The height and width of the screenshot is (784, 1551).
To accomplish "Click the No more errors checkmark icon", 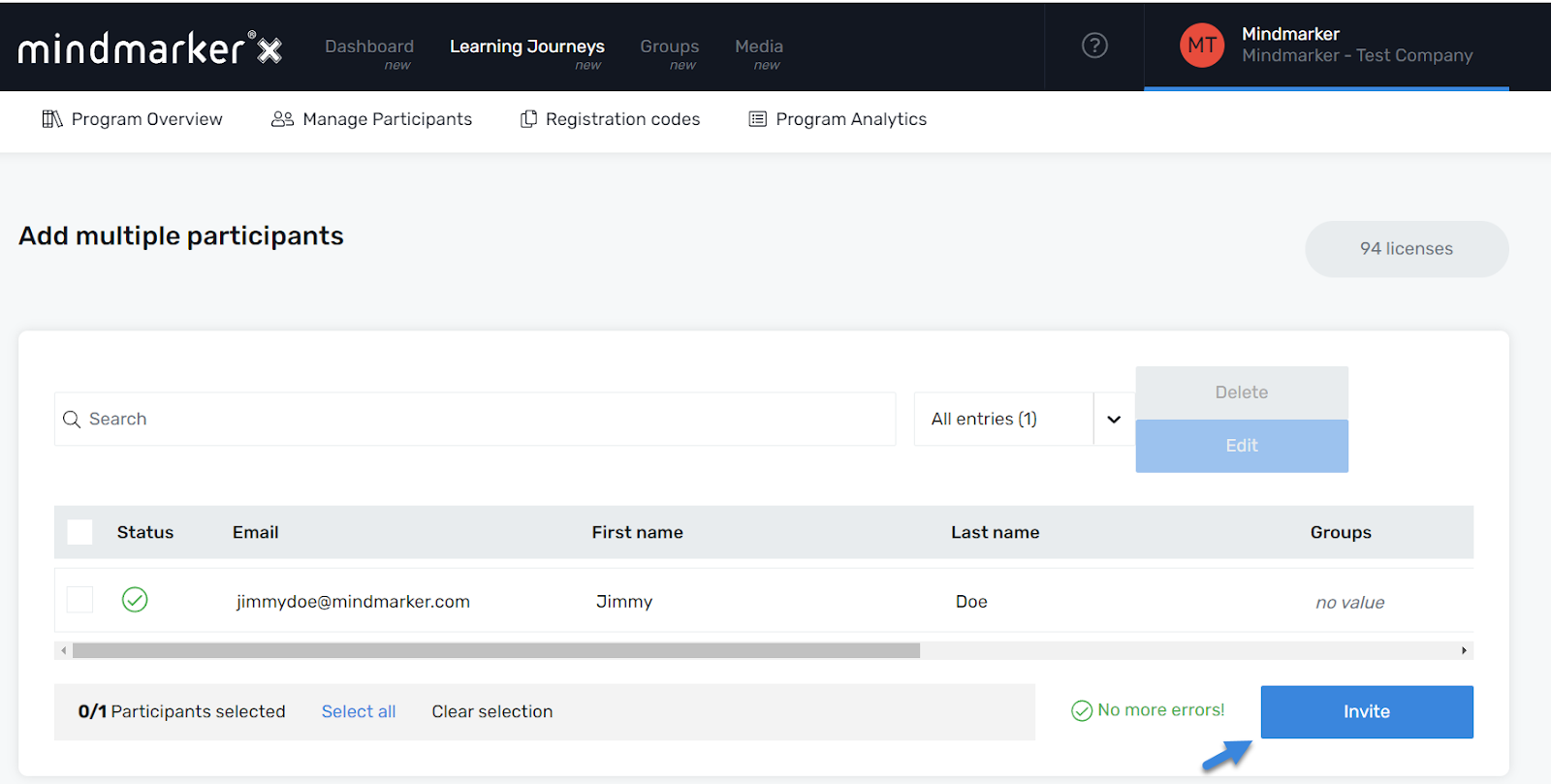I will (x=1082, y=711).
